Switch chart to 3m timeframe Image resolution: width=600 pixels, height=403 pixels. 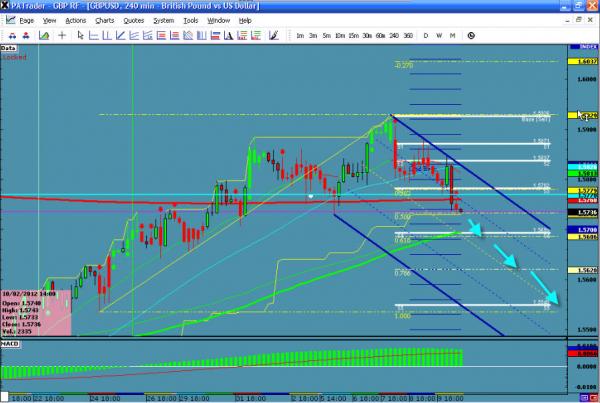coord(313,36)
